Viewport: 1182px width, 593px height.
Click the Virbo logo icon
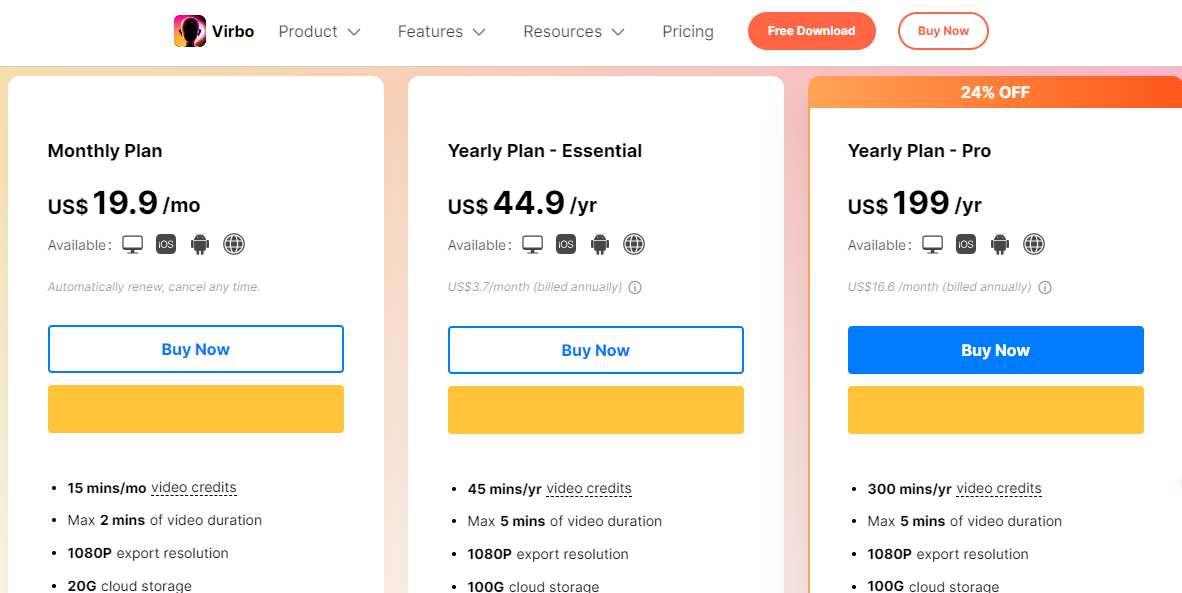(189, 30)
